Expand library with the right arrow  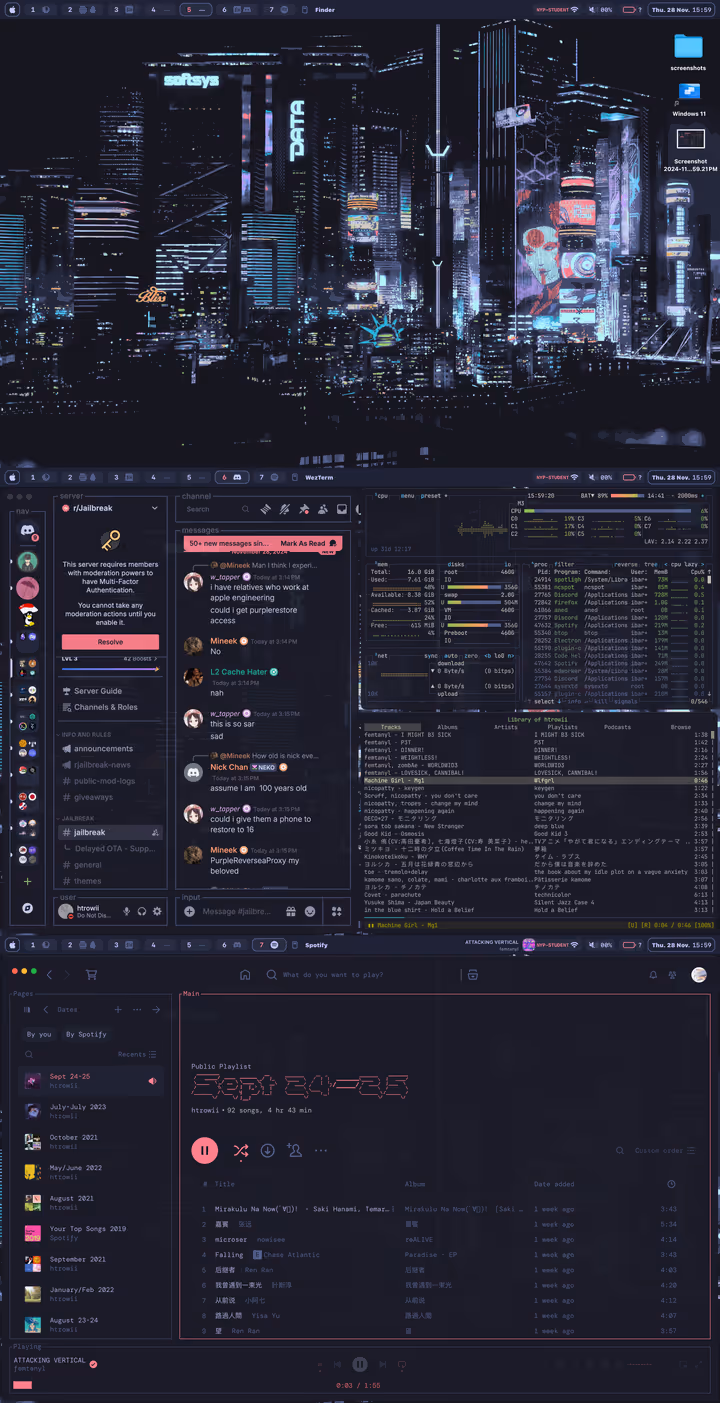[x=156, y=1010]
